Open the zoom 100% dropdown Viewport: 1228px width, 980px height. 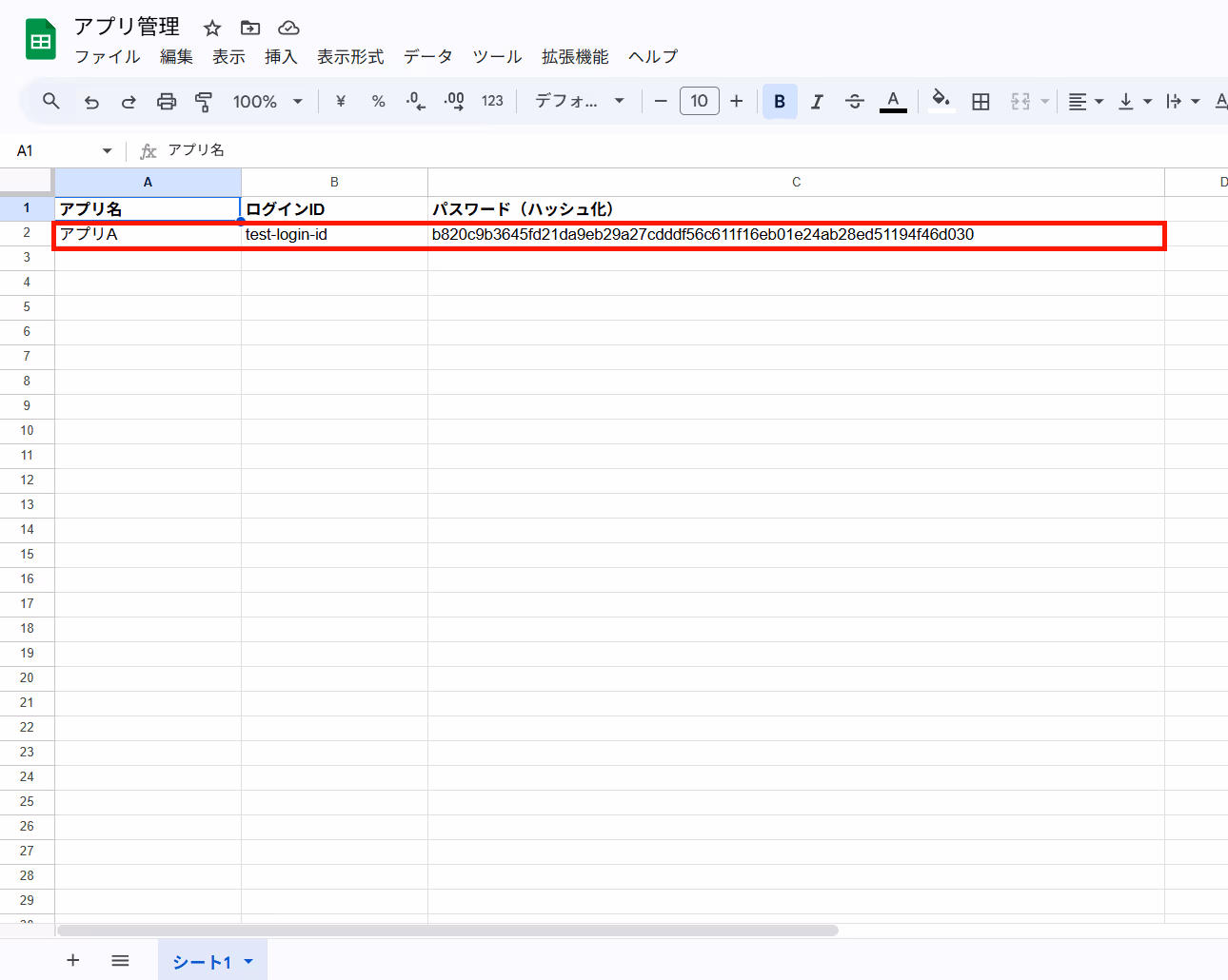click(x=267, y=101)
